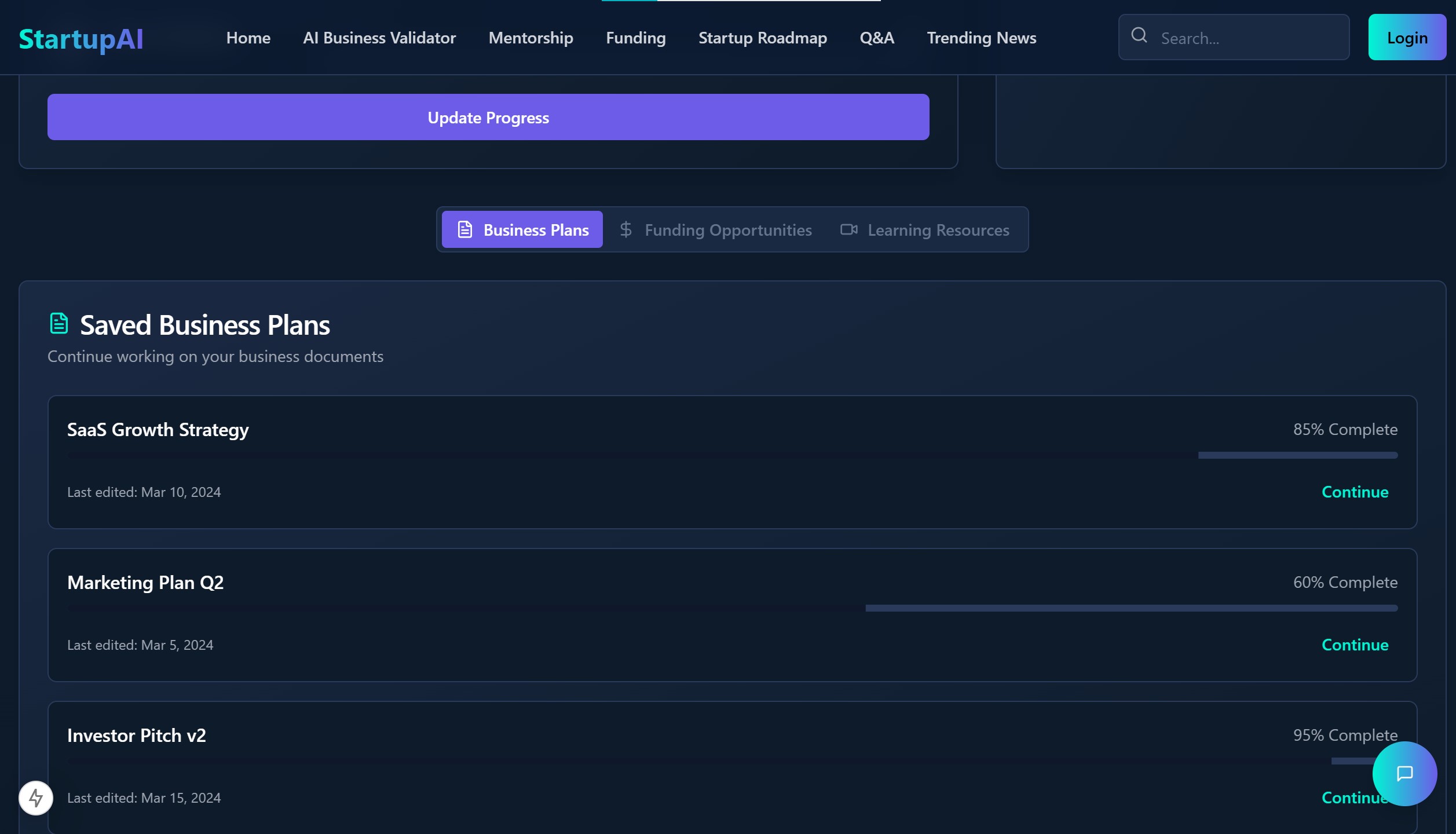Continue the SaaS Growth Strategy plan

point(1354,492)
